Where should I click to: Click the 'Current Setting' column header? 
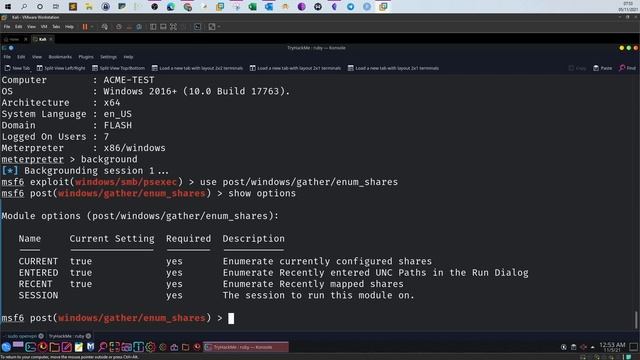click(112, 238)
